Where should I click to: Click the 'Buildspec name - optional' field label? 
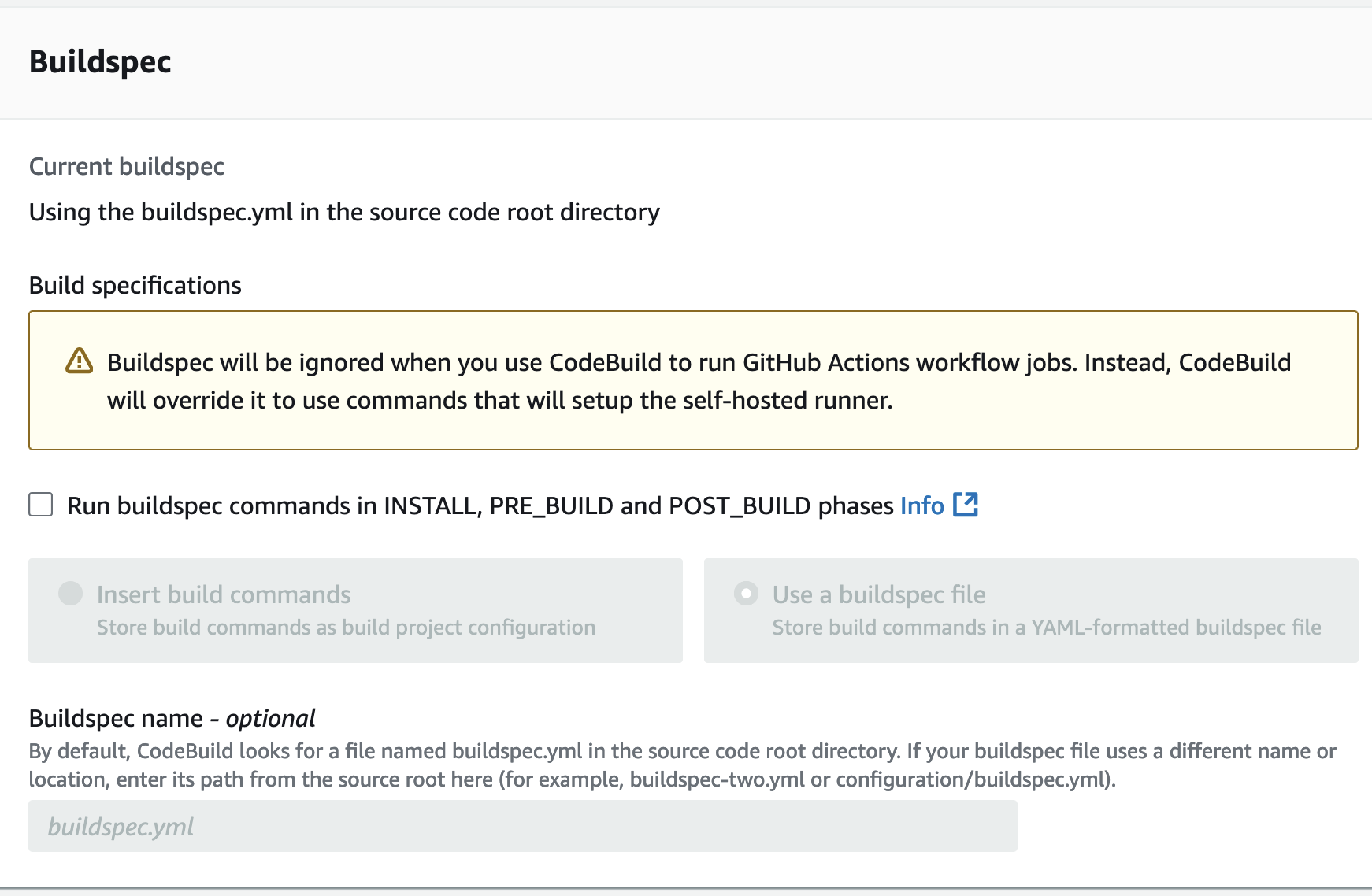click(x=172, y=718)
